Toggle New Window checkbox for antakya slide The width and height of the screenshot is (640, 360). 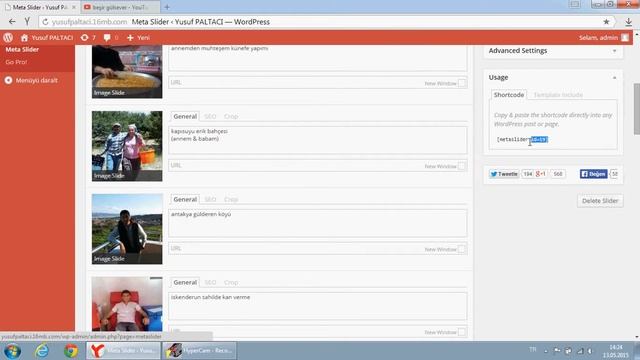click(462, 249)
